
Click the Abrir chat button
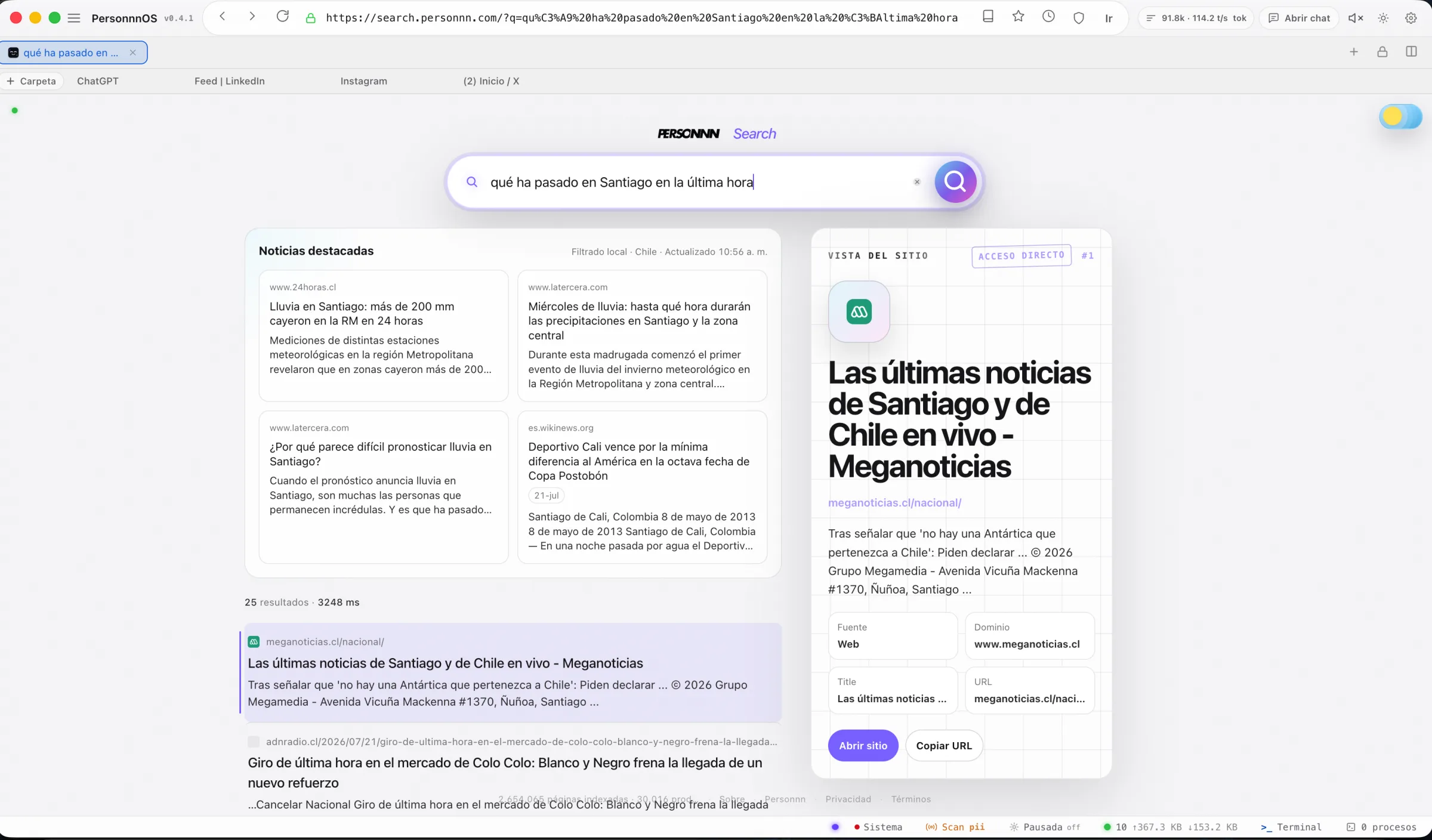click(1300, 18)
